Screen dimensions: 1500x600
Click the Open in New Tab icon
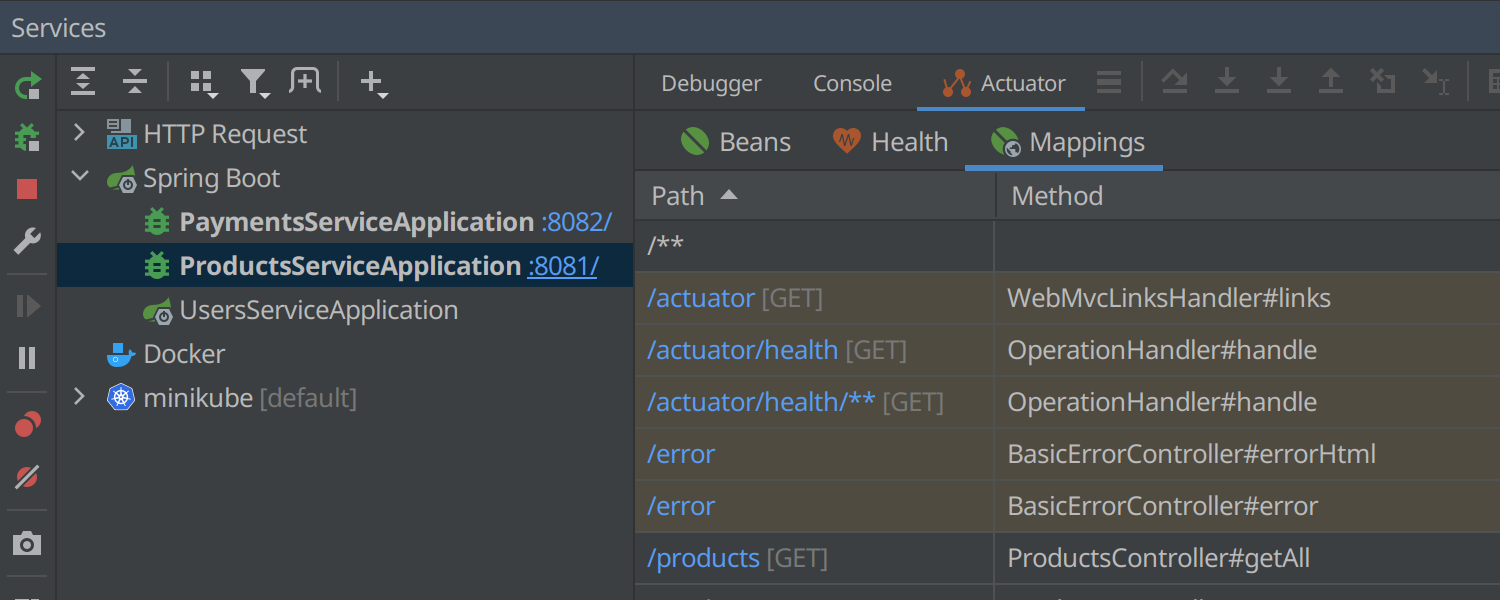click(x=305, y=82)
